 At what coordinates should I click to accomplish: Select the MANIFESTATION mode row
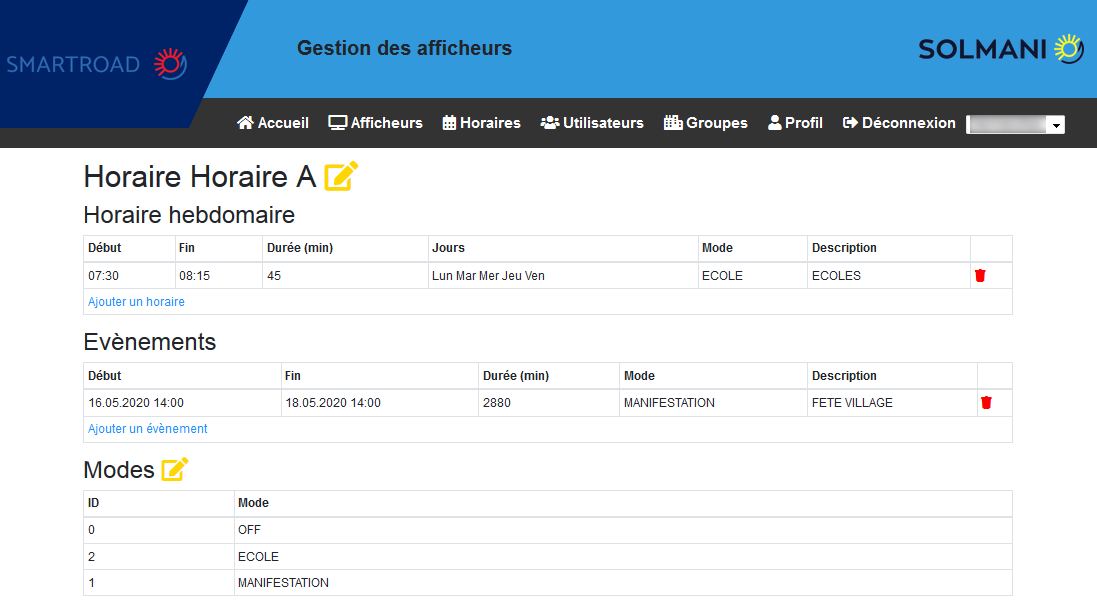(x=283, y=583)
